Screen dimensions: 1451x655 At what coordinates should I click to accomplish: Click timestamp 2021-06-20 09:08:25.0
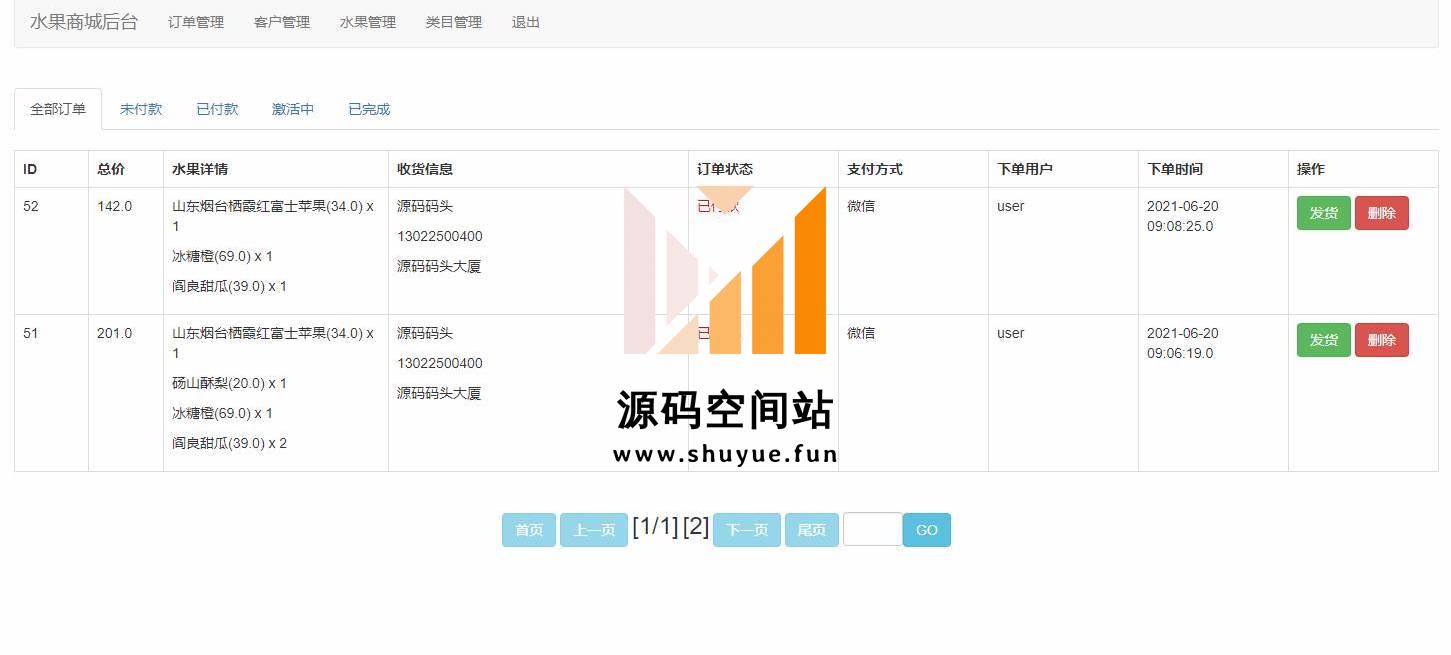pyautogui.click(x=1183, y=216)
